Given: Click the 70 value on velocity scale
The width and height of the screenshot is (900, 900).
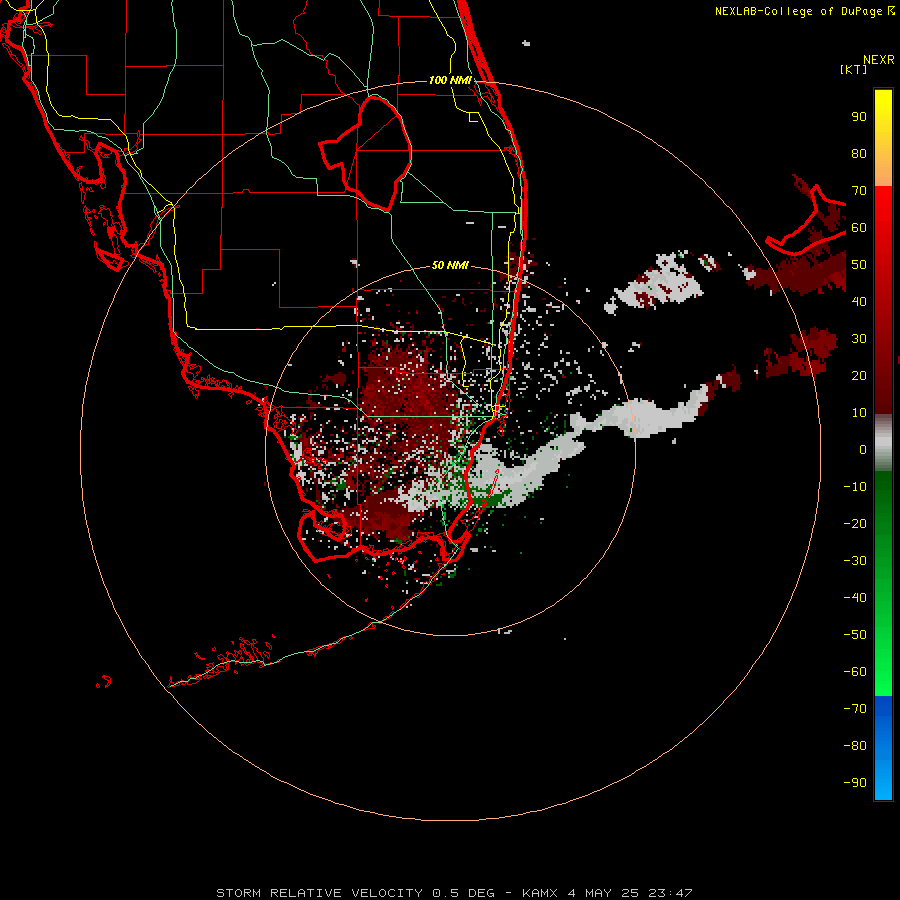Looking at the screenshot, I should pos(859,191).
